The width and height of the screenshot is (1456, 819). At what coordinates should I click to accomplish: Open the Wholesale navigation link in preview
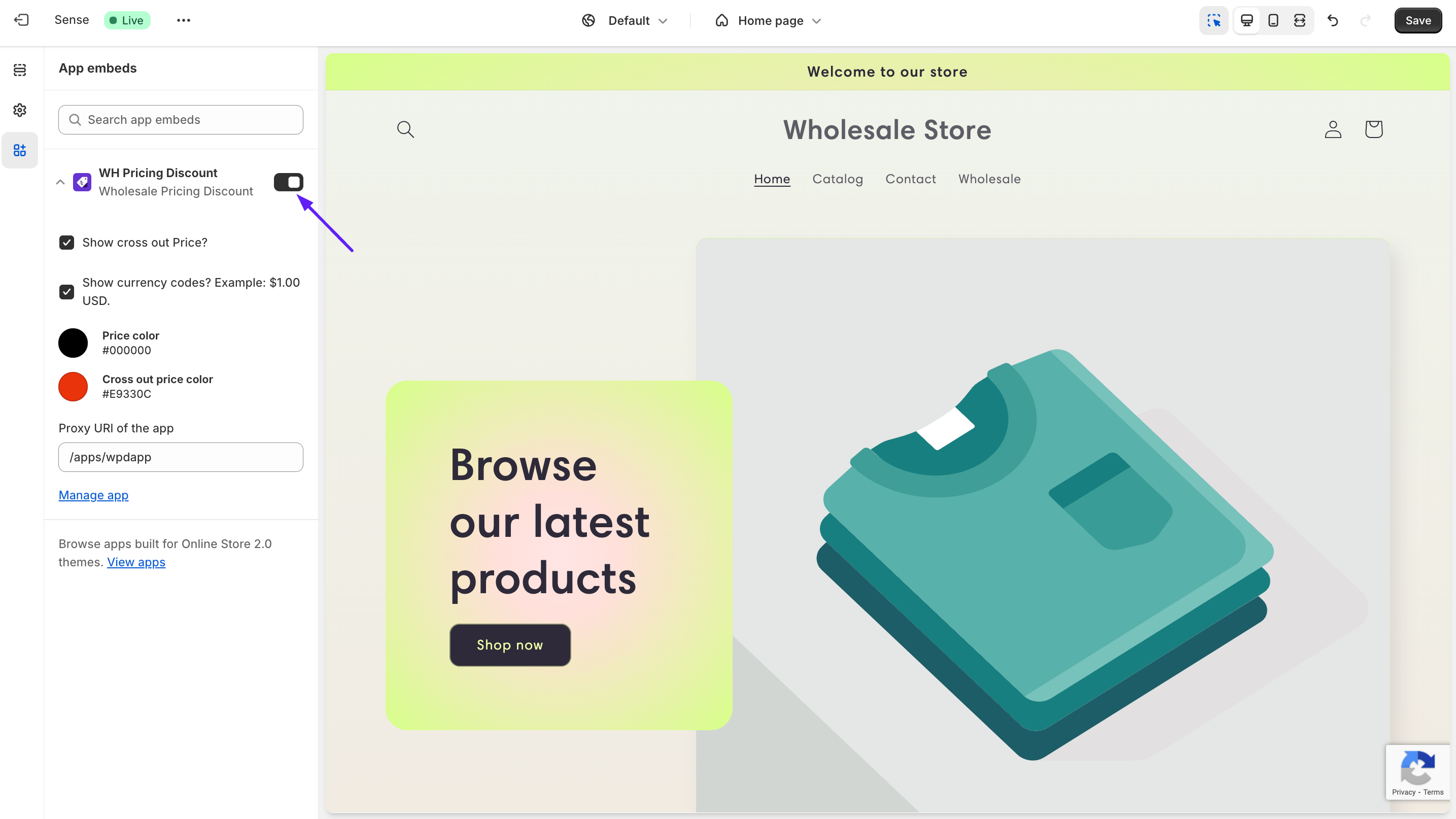[989, 179]
